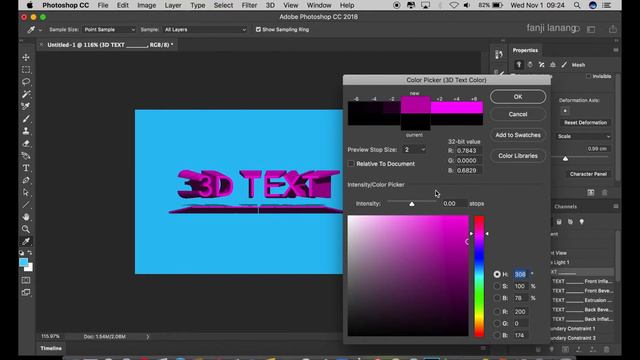Toggle Show Sampling Ring checkbox
The width and height of the screenshot is (640, 360).
258,29
